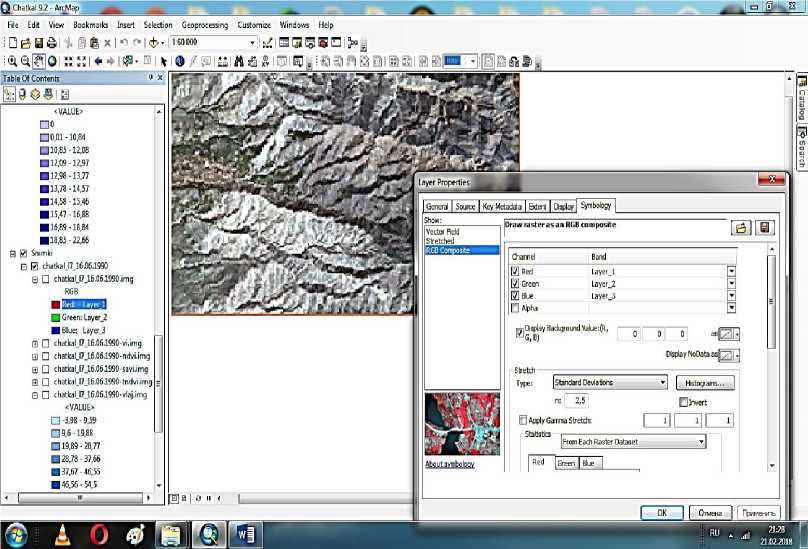Image resolution: width=808 pixels, height=549 pixels.
Task: Click the Save map icon
Action: click(39, 43)
